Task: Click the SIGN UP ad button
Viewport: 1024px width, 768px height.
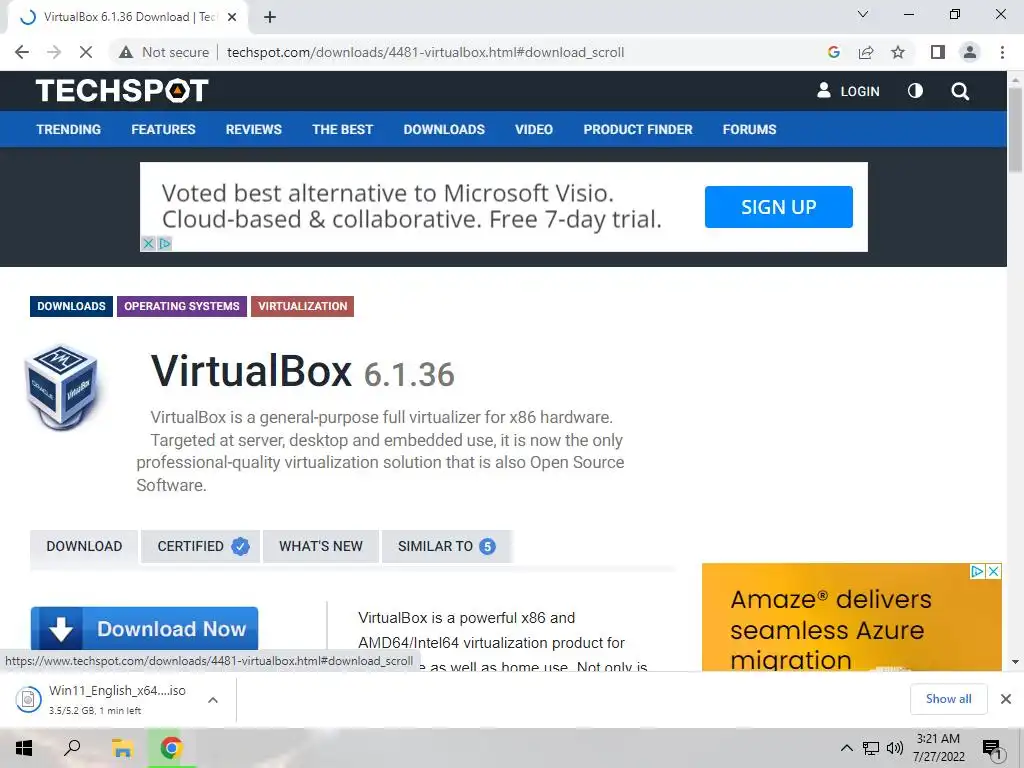Action: pyautogui.click(x=778, y=207)
